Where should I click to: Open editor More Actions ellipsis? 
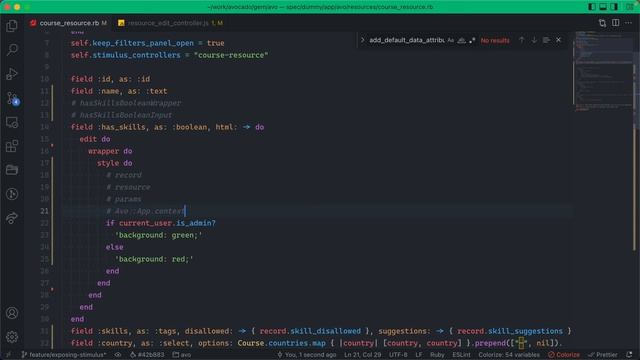point(629,23)
